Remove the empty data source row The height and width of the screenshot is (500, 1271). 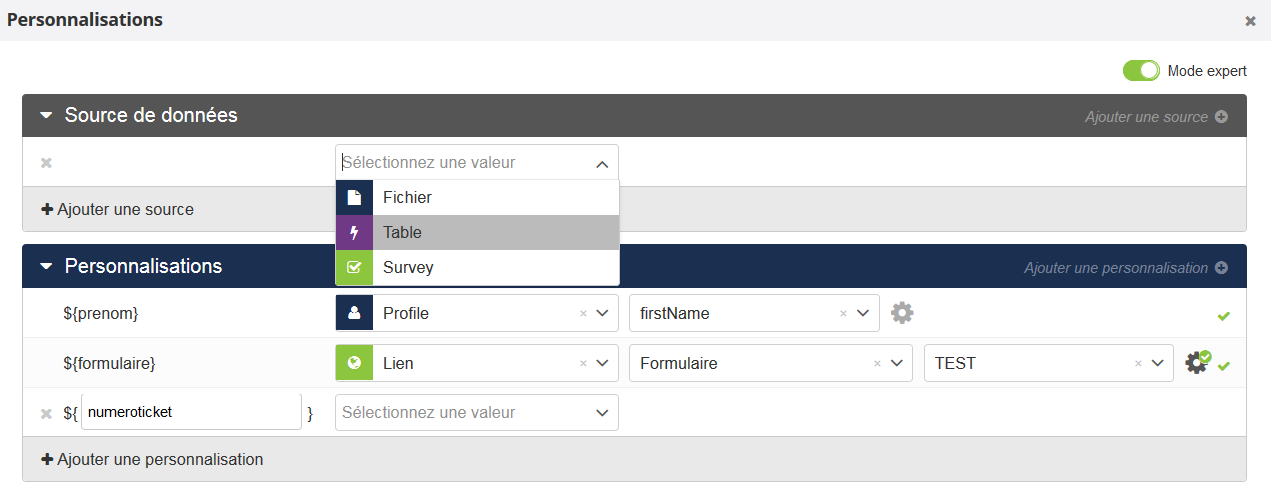point(46,163)
